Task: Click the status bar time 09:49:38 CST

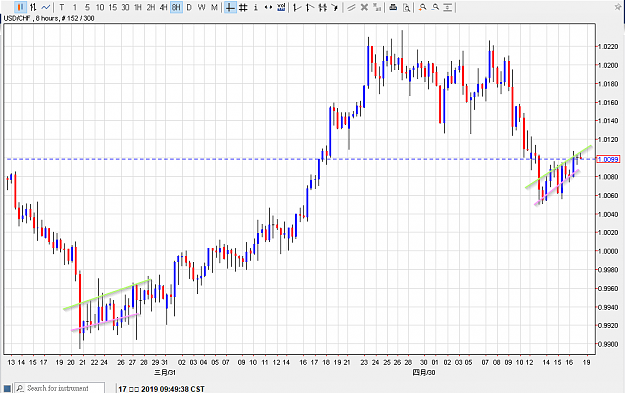Action: point(182,389)
